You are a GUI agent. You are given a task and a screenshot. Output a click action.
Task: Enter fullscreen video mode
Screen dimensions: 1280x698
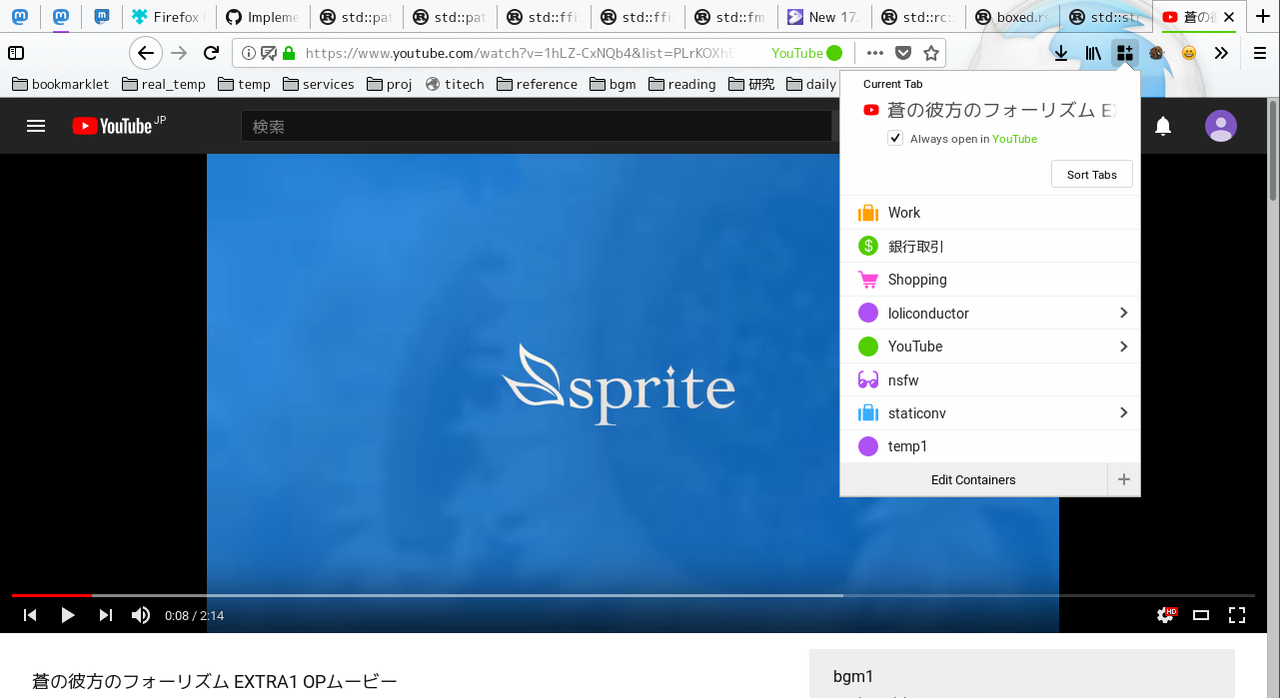(x=1237, y=615)
